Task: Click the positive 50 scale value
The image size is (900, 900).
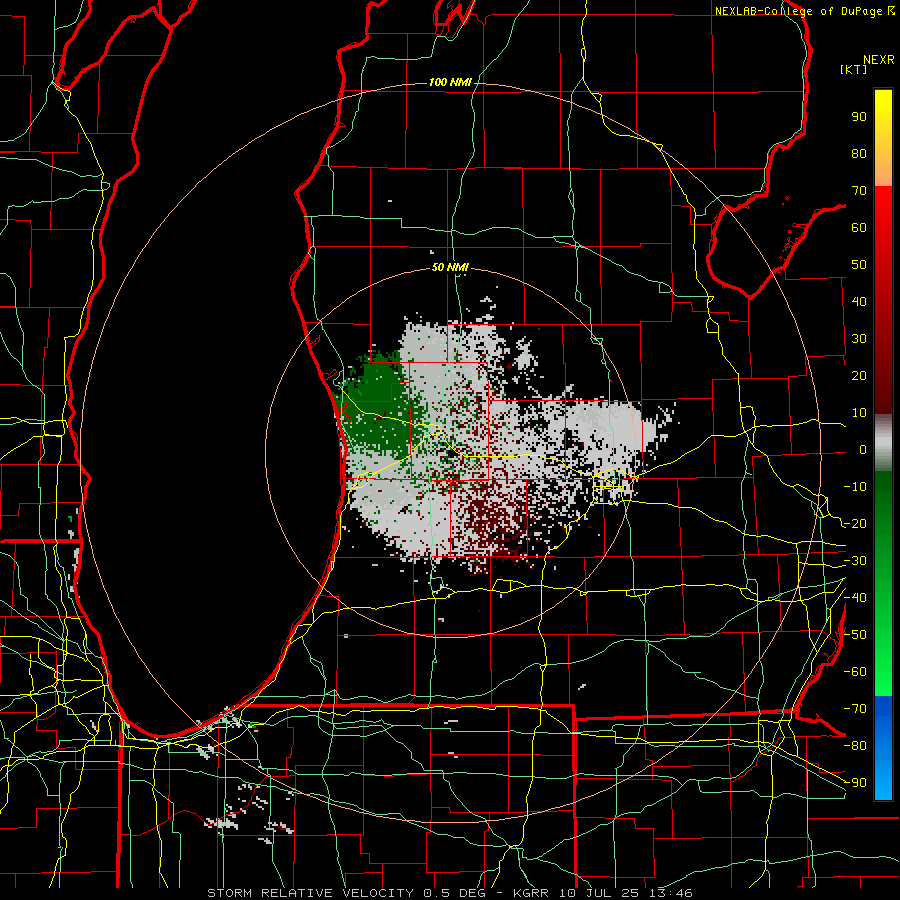Action: point(859,265)
